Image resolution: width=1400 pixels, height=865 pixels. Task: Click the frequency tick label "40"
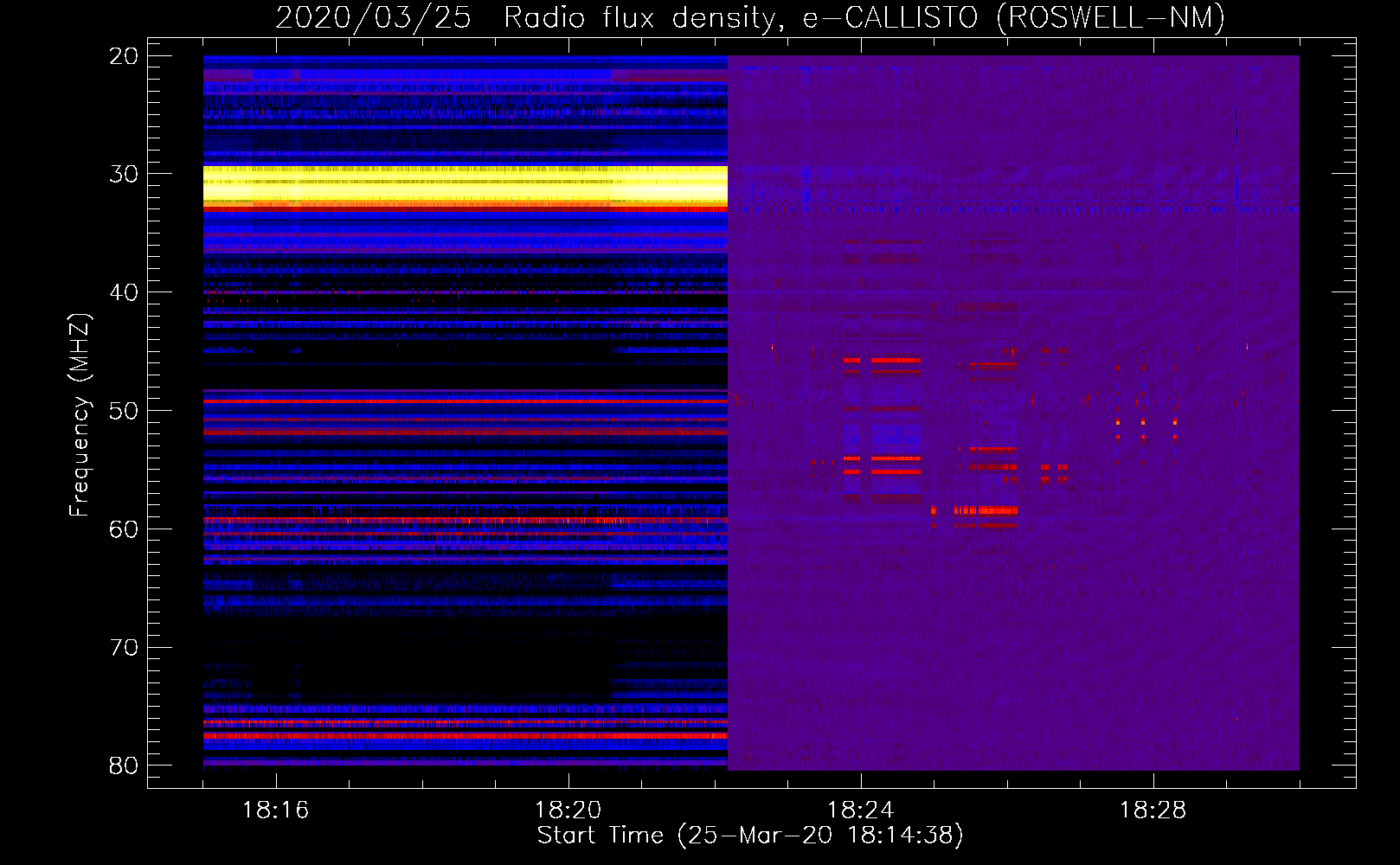click(x=124, y=292)
